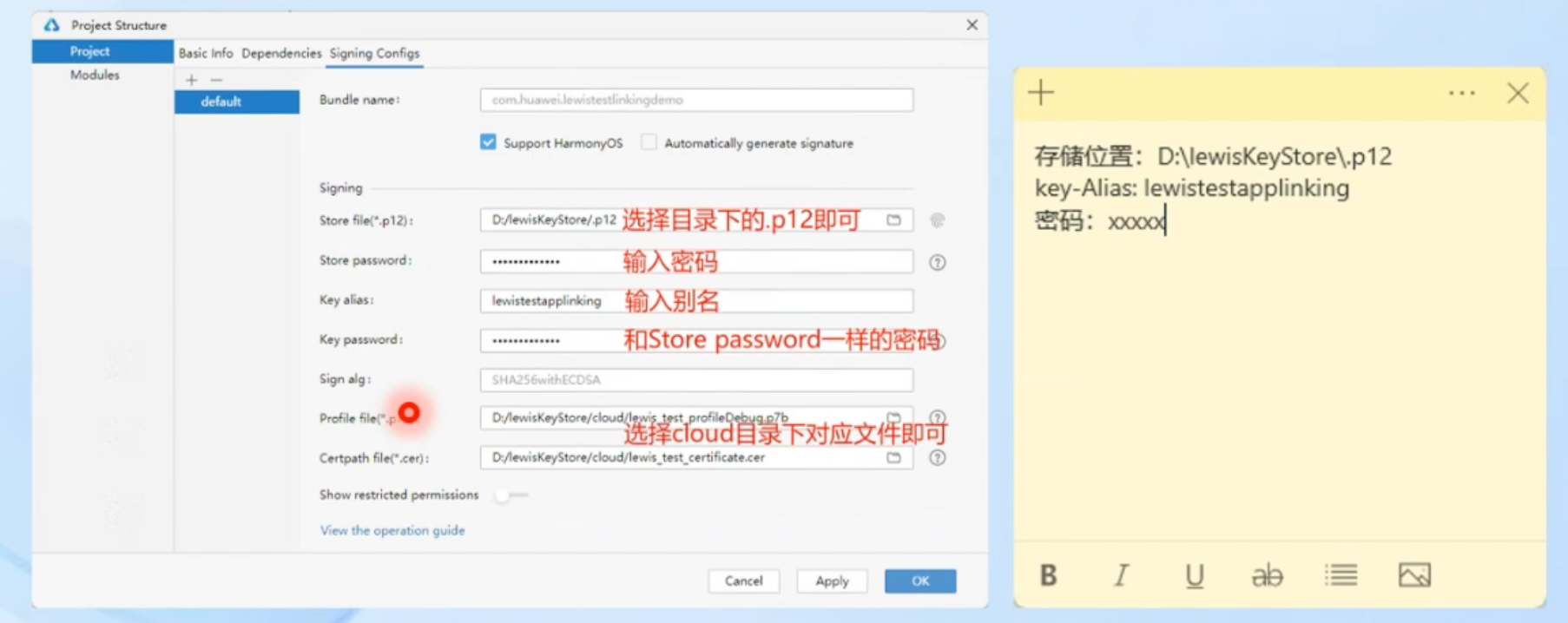Click the Apply button
Viewport: 1568px width, 623px height.
(x=832, y=580)
